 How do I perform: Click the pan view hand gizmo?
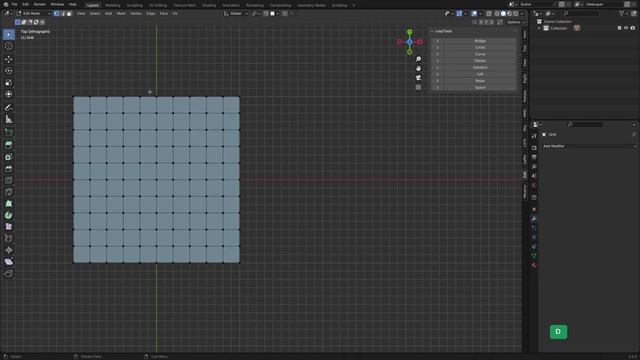418,69
